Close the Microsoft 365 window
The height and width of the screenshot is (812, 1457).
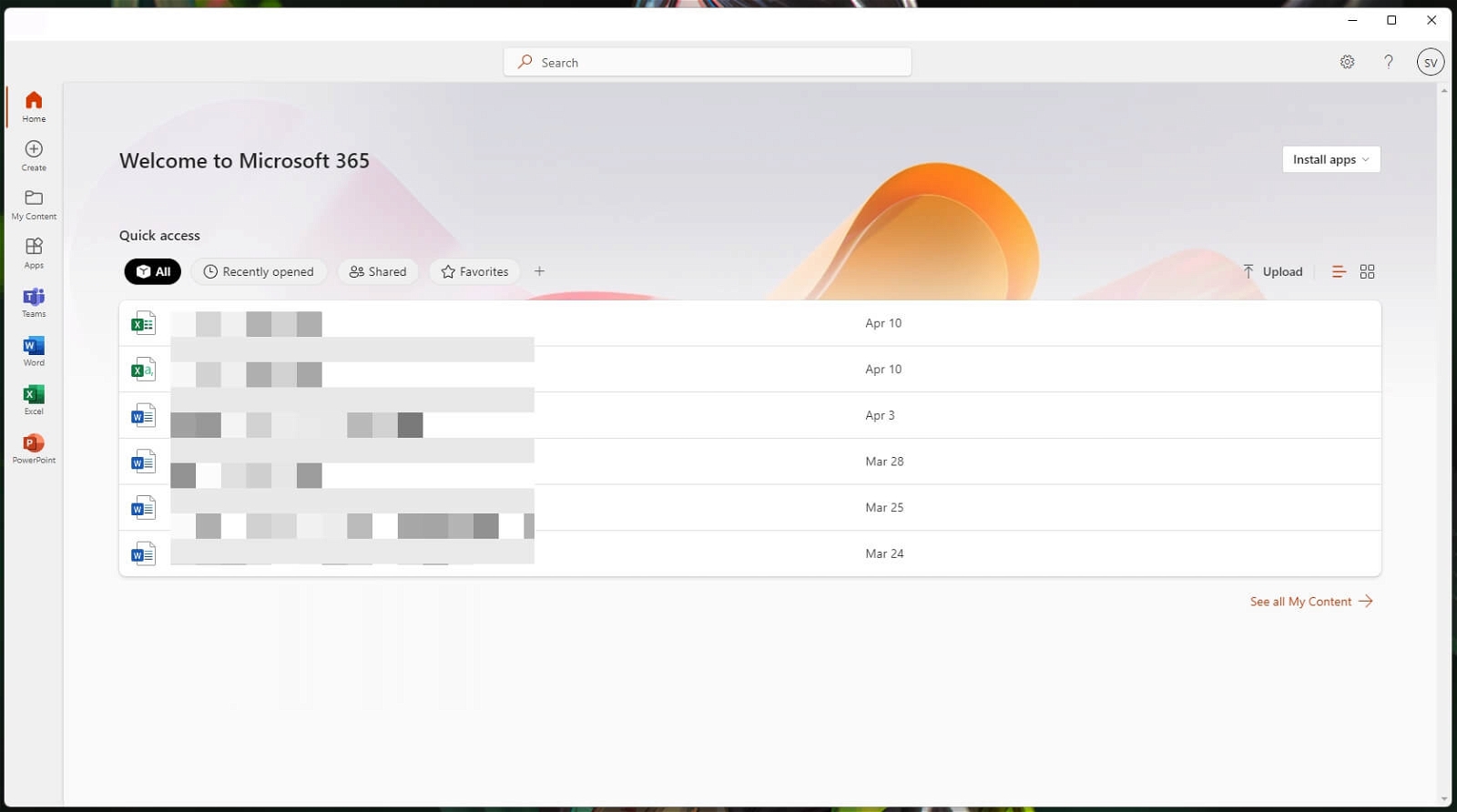click(1432, 20)
